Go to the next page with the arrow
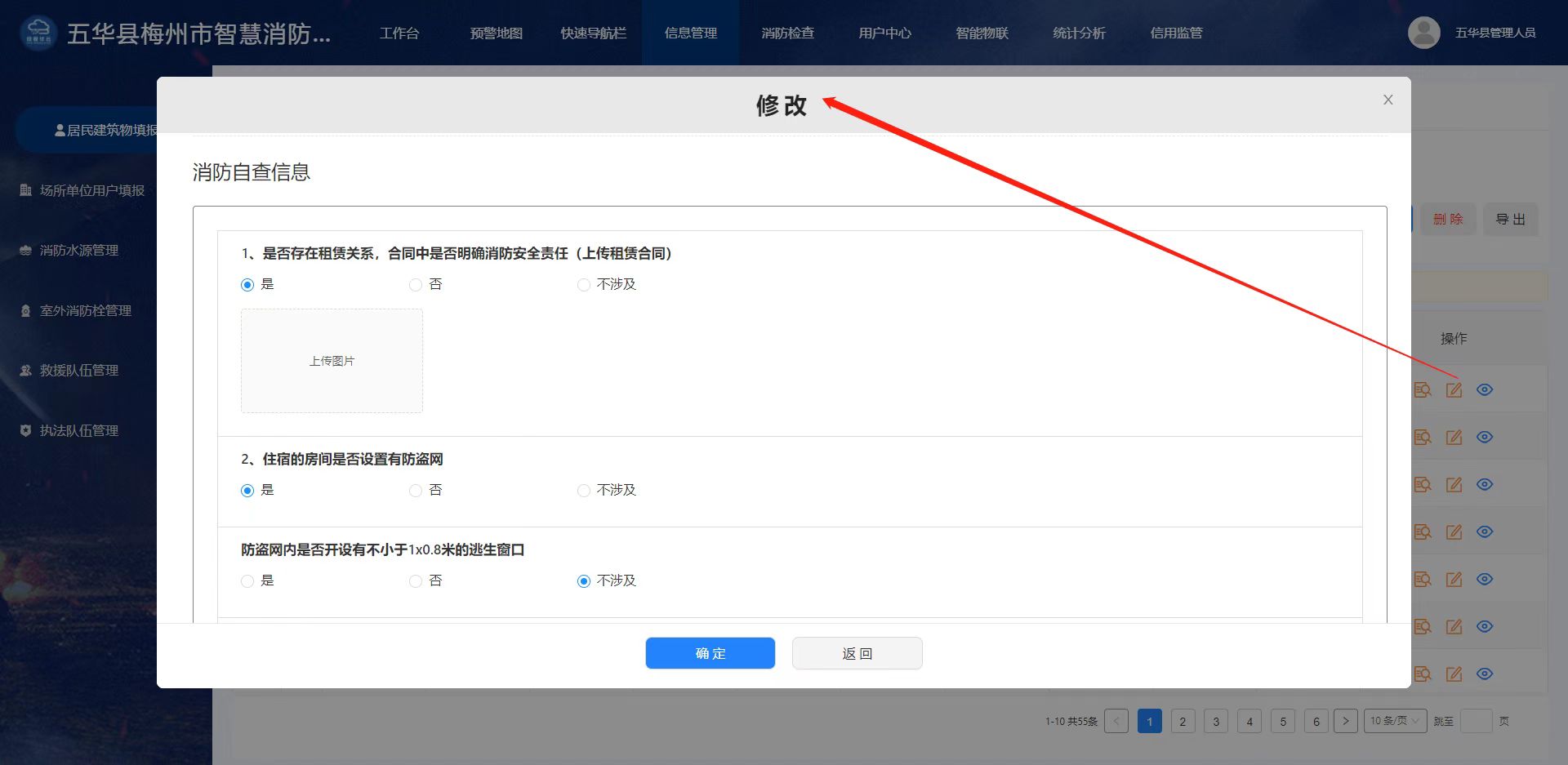This screenshot has height=765, width=1568. pyautogui.click(x=1346, y=721)
